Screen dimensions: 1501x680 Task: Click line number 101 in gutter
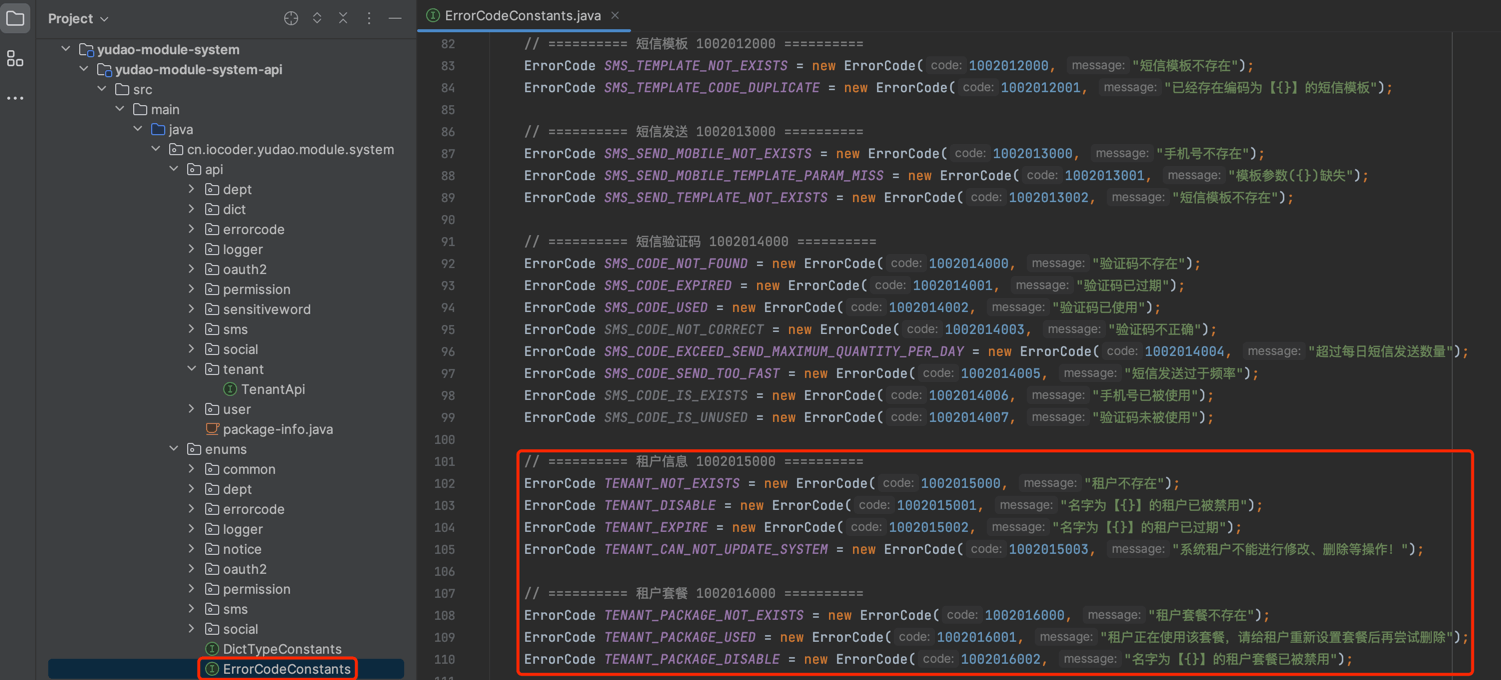pyautogui.click(x=447, y=461)
